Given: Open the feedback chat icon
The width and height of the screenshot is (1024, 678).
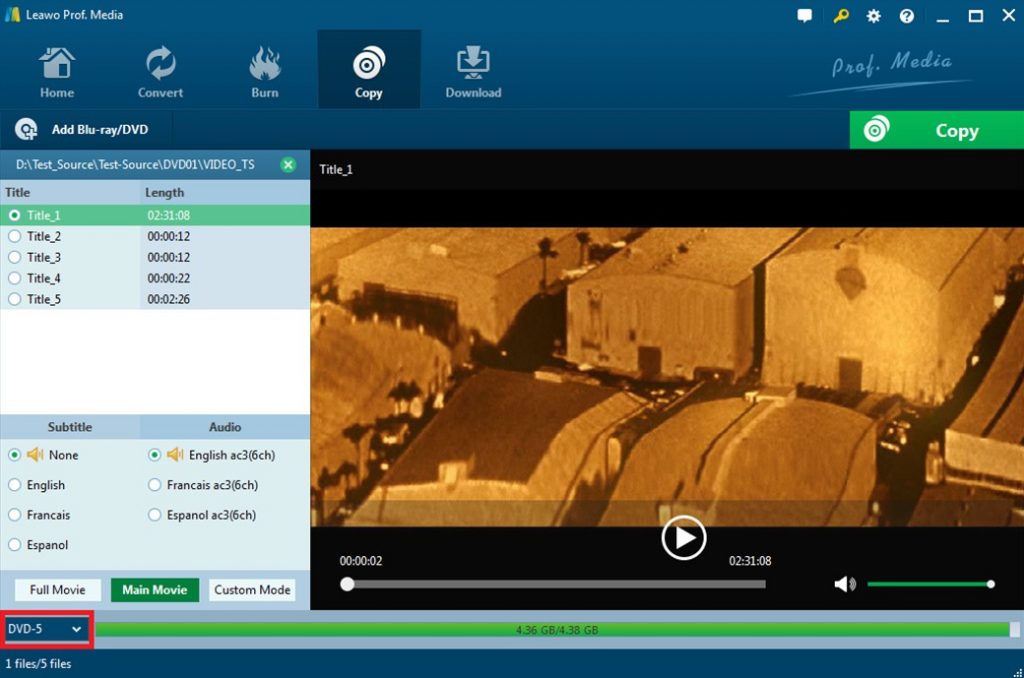Looking at the screenshot, I should (804, 15).
